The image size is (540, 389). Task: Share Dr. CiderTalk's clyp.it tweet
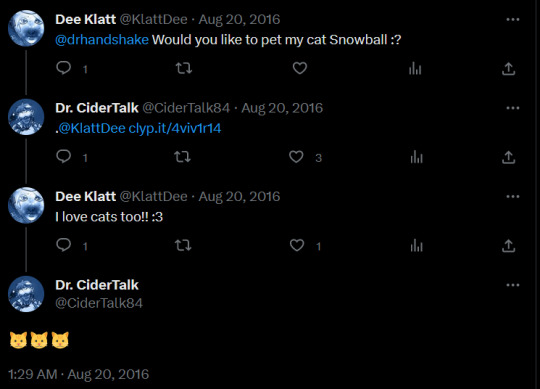(508, 157)
